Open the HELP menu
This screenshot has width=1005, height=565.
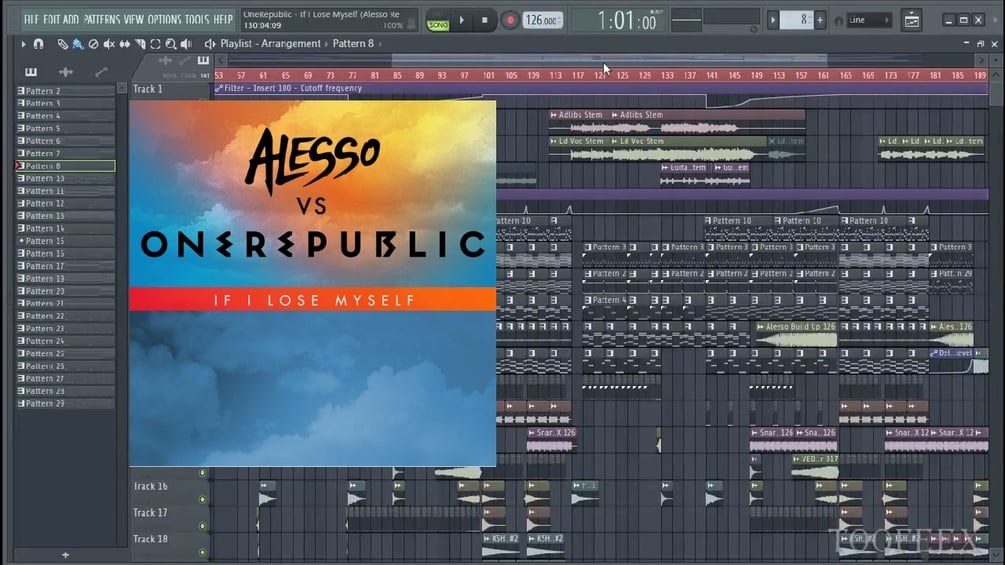pos(223,20)
